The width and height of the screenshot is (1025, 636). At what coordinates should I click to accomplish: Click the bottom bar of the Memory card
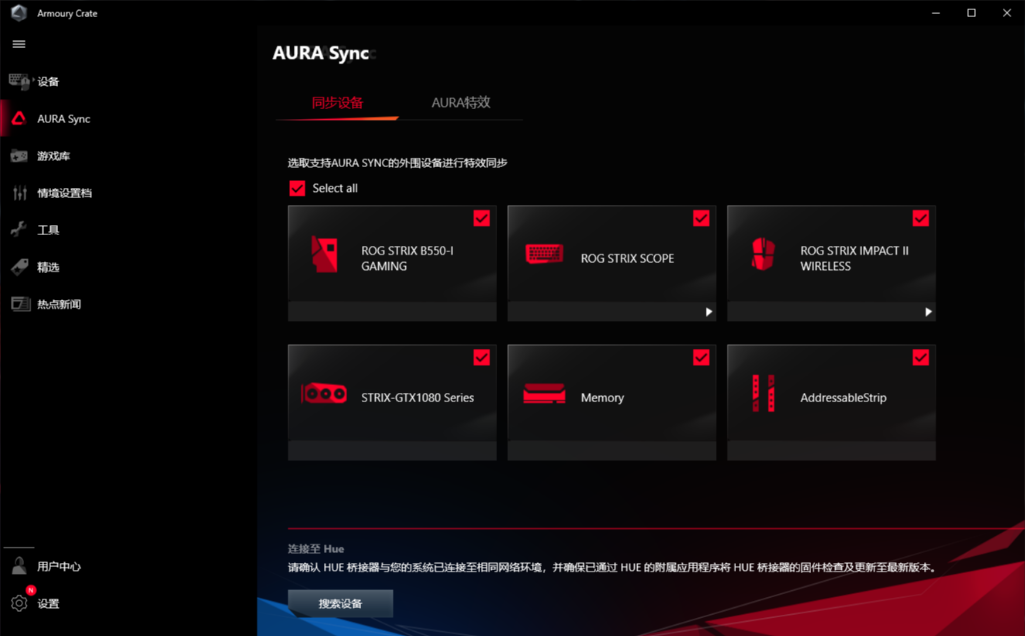tap(612, 450)
